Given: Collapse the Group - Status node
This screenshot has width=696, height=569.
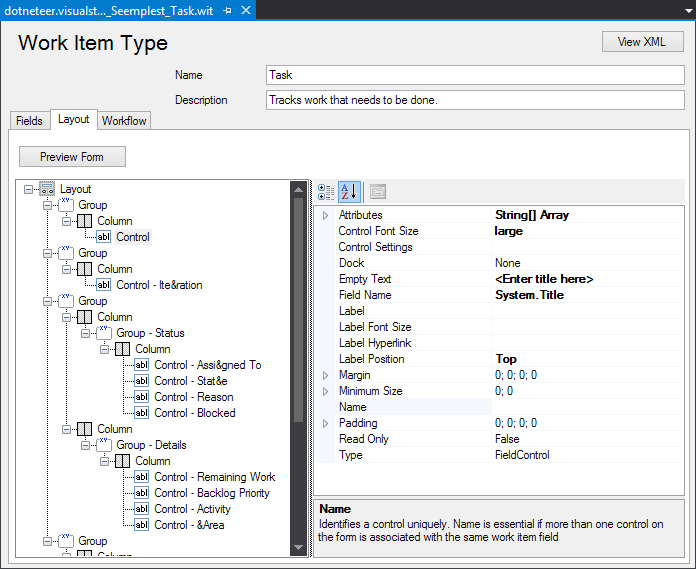Looking at the screenshot, I should coord(85,333).
